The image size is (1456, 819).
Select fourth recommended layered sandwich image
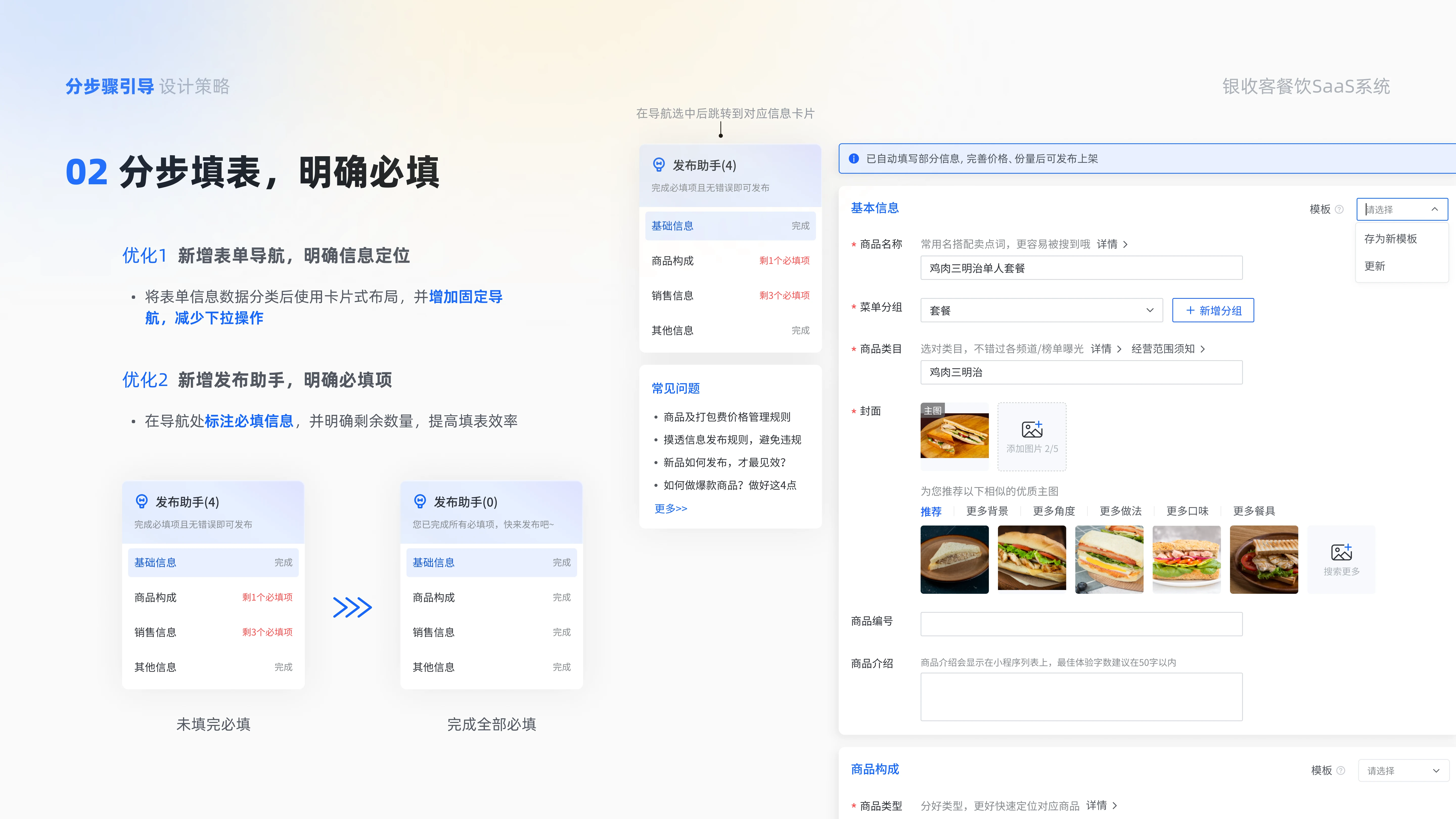[1186, 560]
